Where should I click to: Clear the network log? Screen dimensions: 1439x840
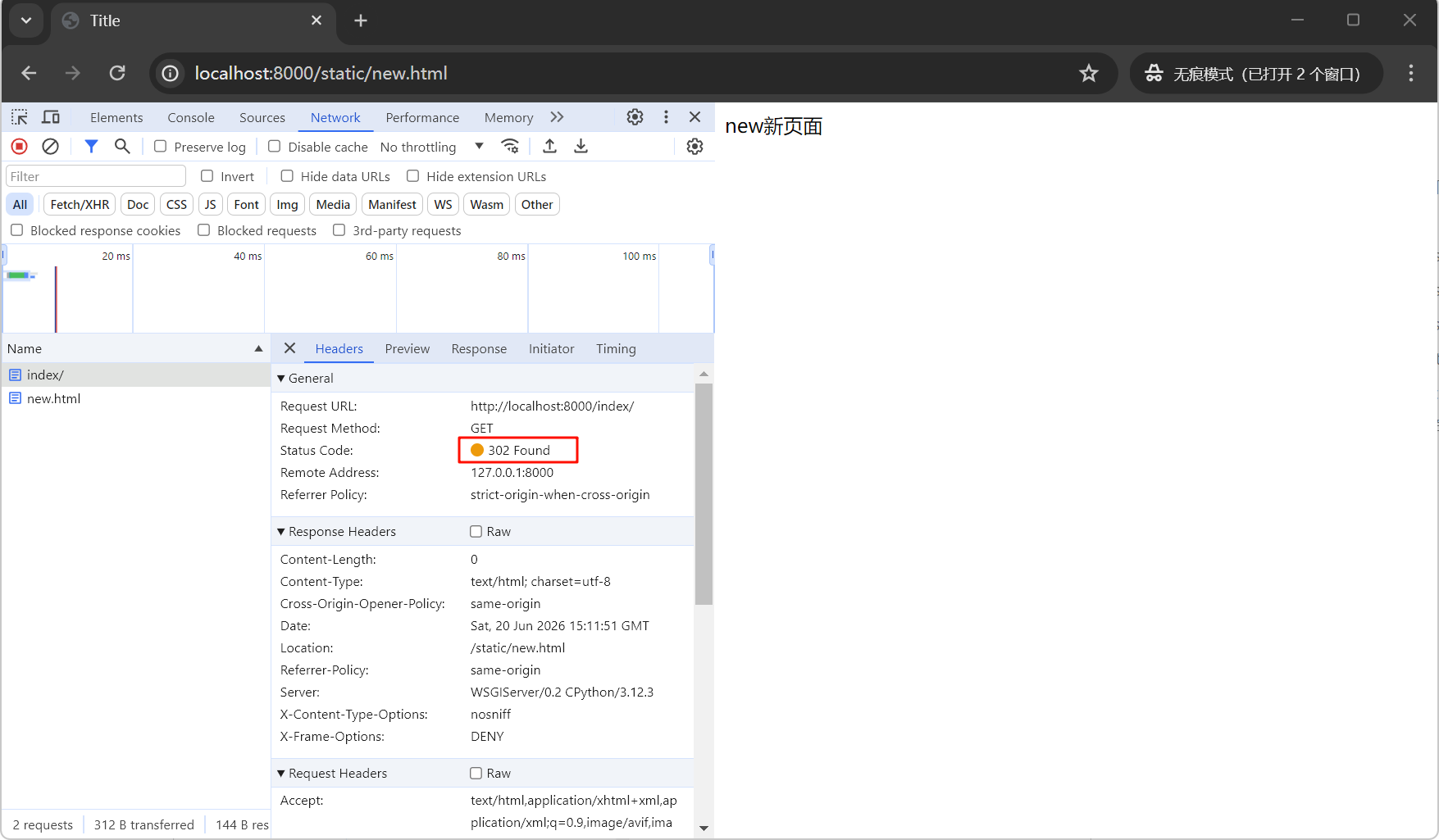(x=50, y=147)
